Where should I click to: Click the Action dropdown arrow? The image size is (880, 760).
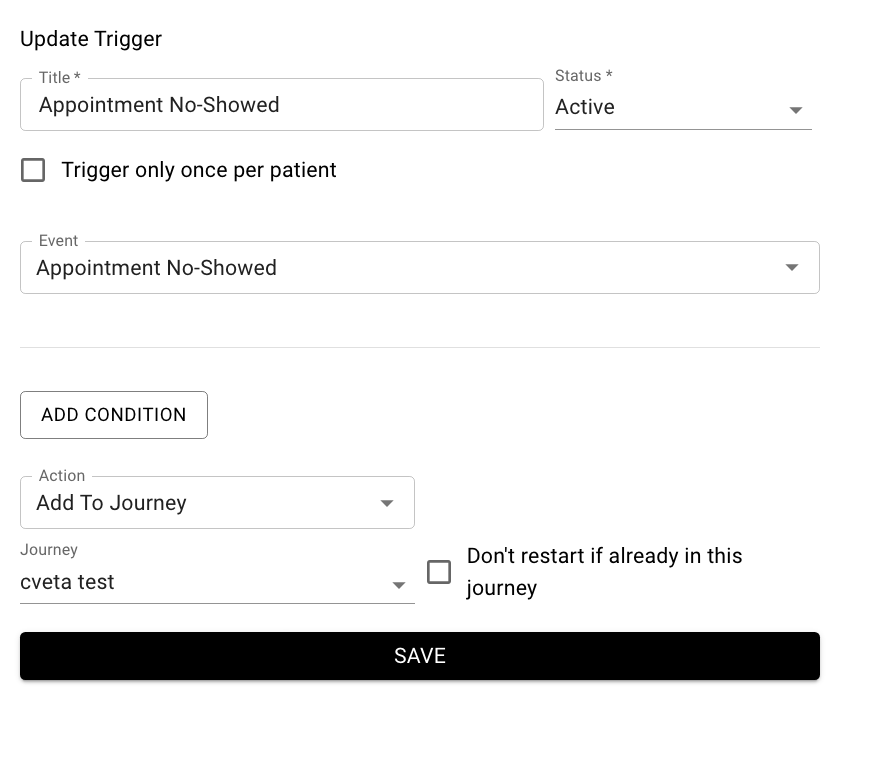pos(387,505)
